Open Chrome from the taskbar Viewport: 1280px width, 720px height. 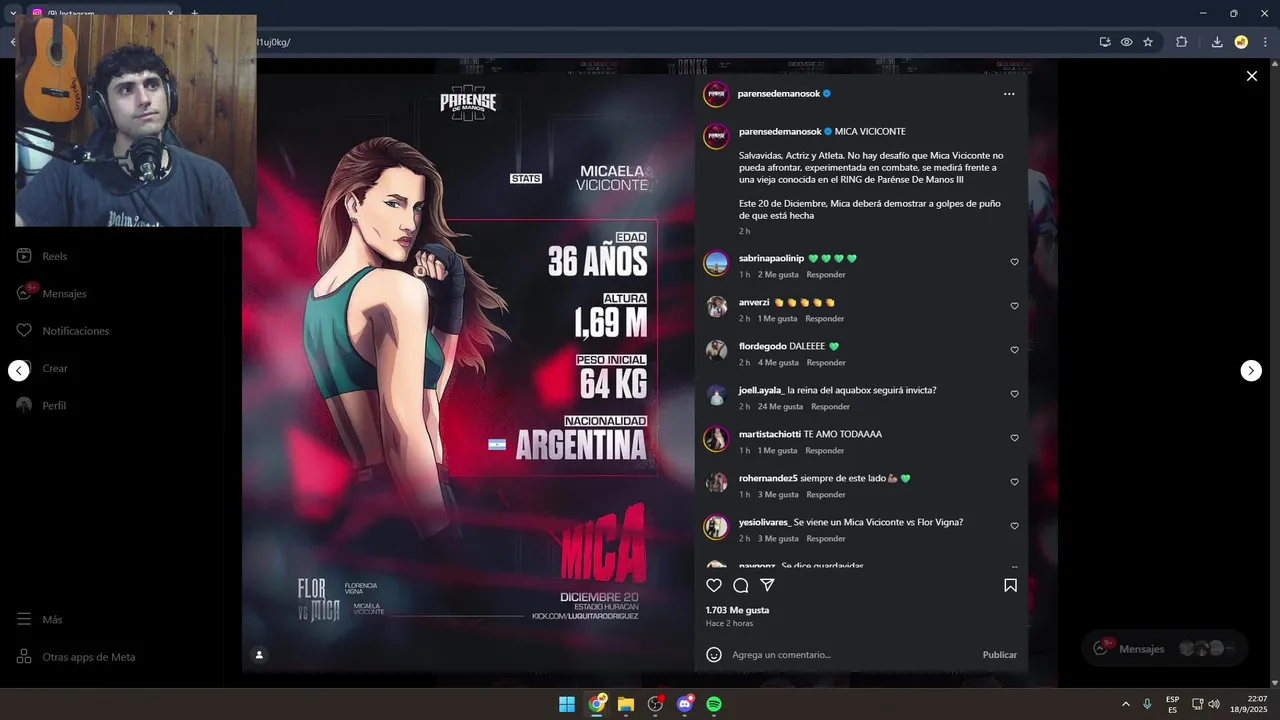click(x=597, y=704)
